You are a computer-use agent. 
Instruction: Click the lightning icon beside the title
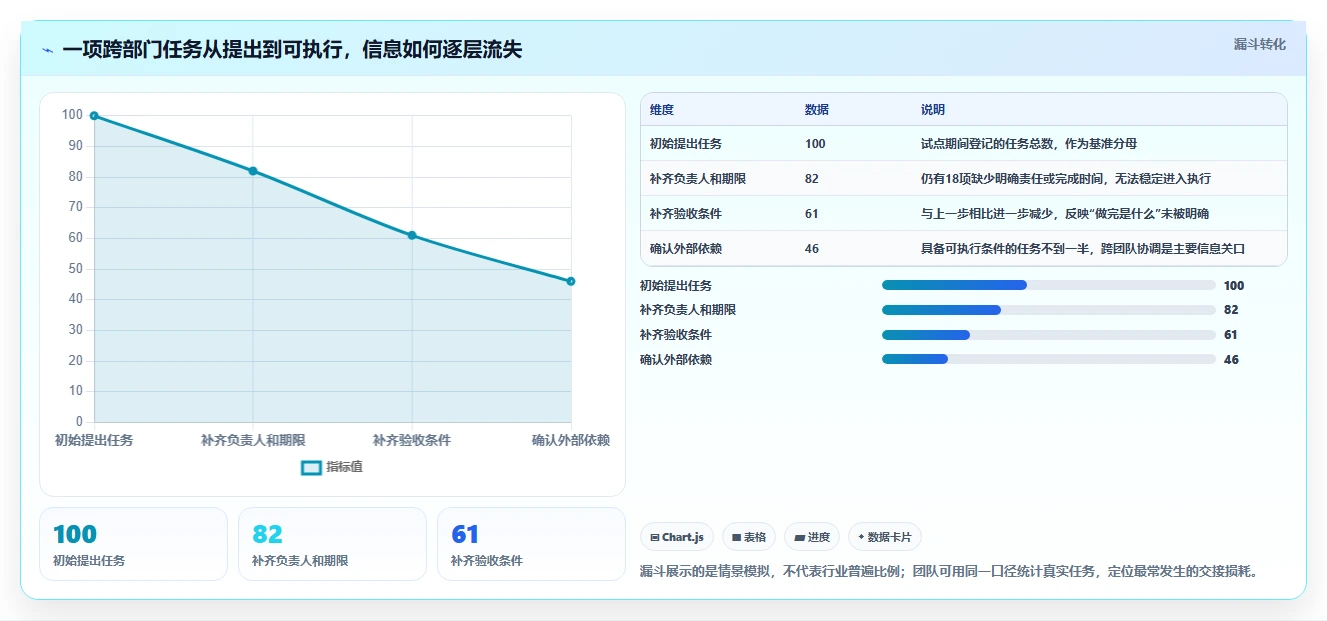click(x=47, y=50)
